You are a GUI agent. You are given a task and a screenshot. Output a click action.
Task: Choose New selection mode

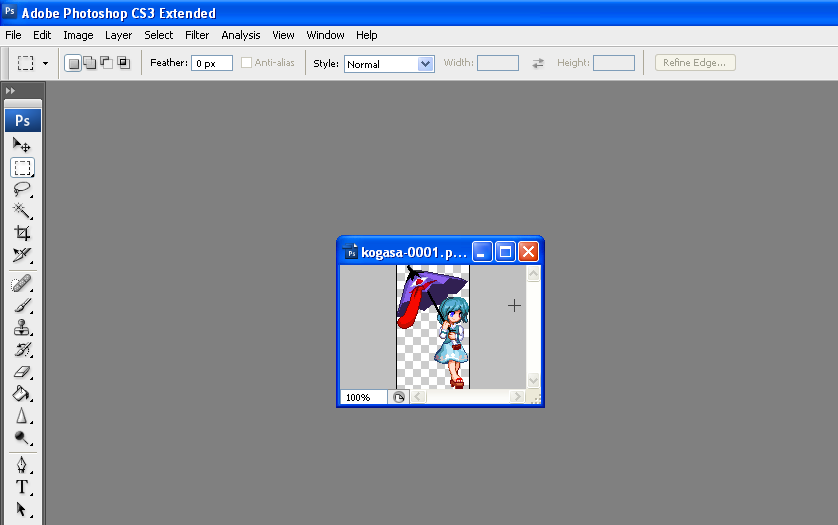tap(73, 63)
